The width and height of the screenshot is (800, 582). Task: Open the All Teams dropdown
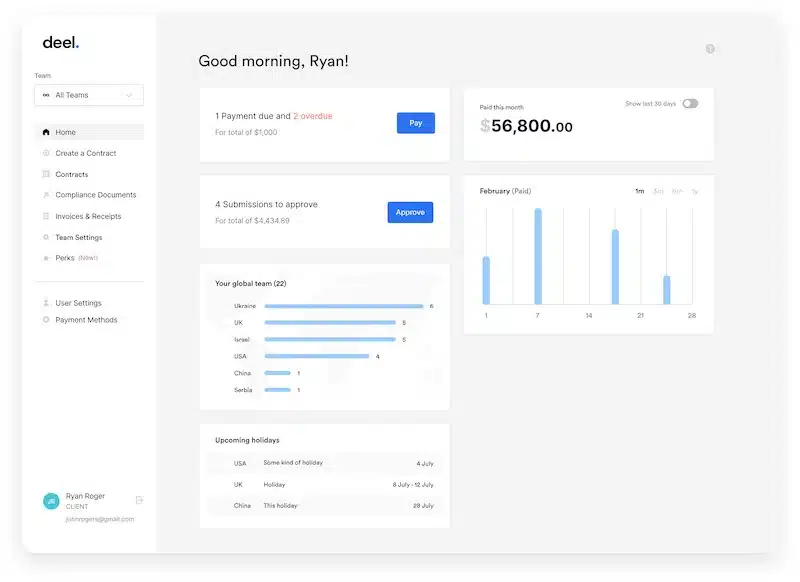tap(88, 94)
